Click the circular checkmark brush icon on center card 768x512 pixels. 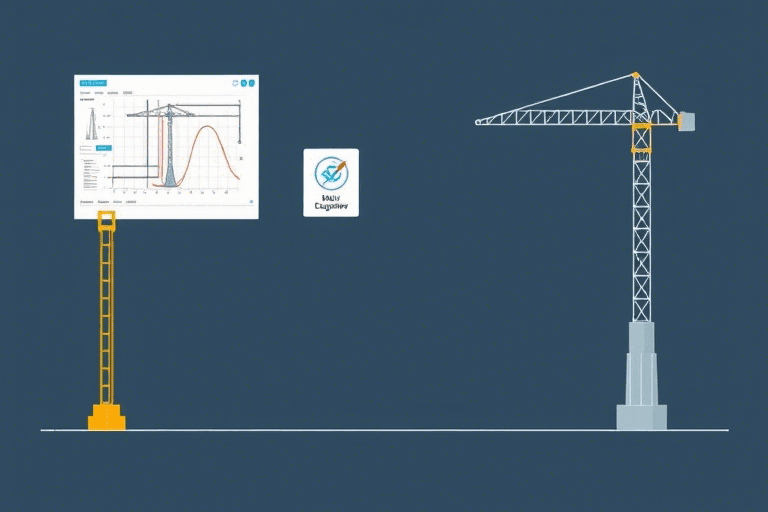(330, 173)
